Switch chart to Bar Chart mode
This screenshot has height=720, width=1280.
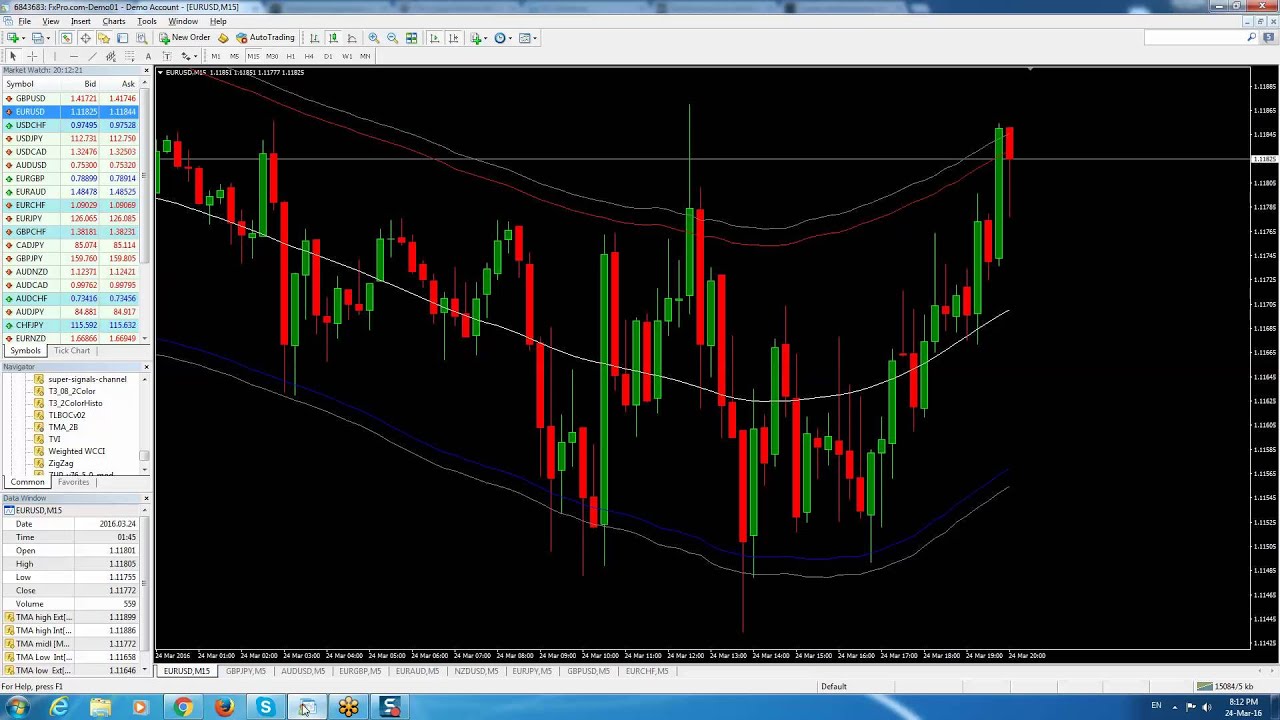tap(314, 38)
